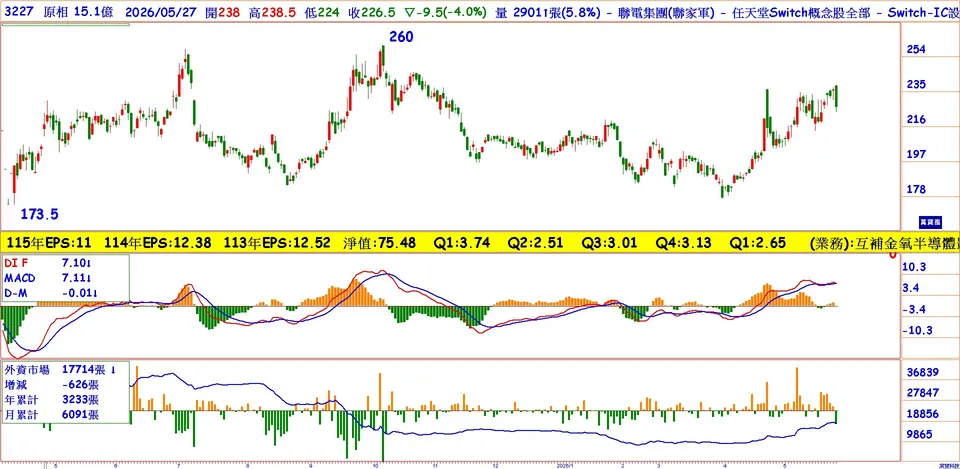Image resolution: width=960 pixels, height=469 pixels.
Task: Click the Q1:2.65 latest quarterly EPS
Action: (757, 243)
